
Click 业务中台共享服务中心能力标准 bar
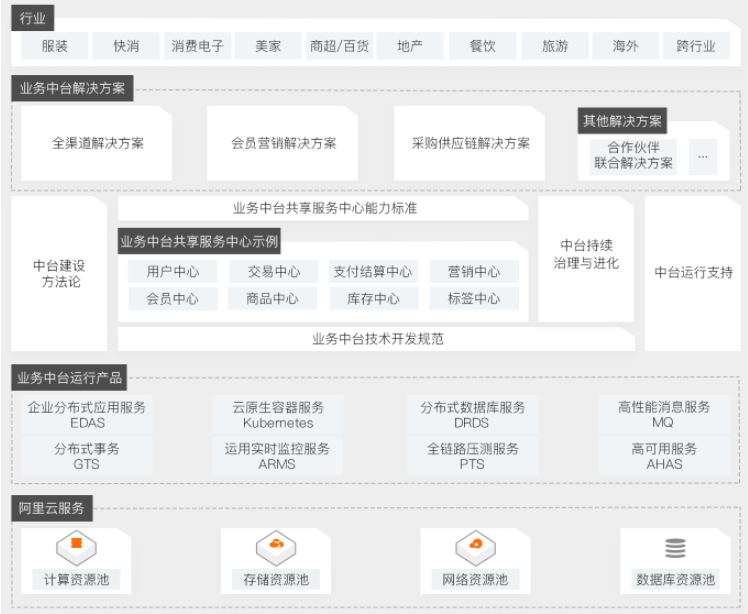pos(323,208)
